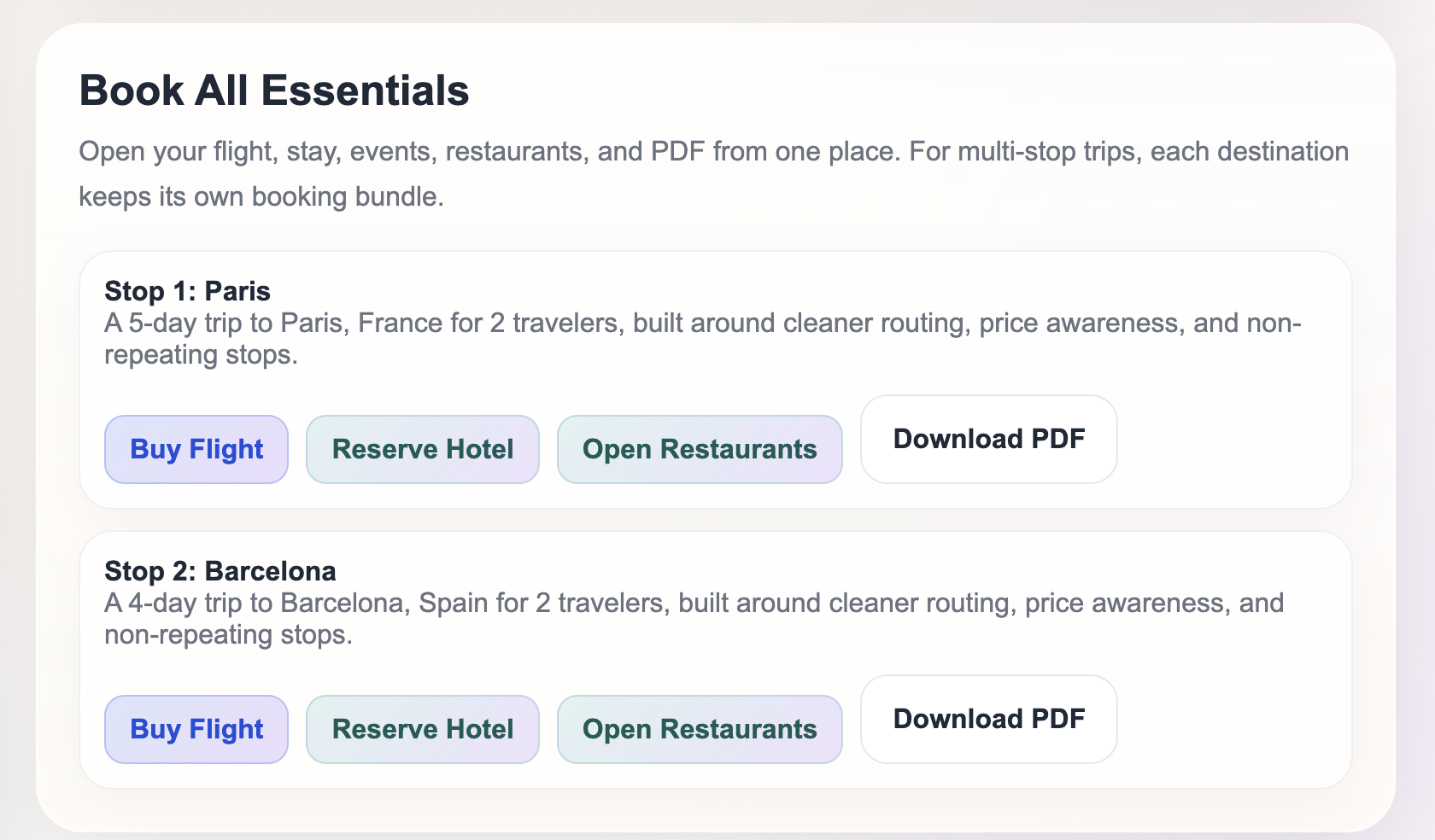Click the 'repeating stops.' line in the Paris card
Image resolution: width=1435 pixels, height=840 pixels.
tap(201, 355)
